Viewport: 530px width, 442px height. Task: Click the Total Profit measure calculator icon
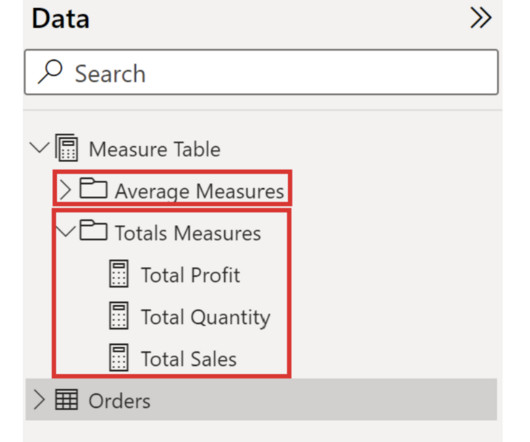119,274
